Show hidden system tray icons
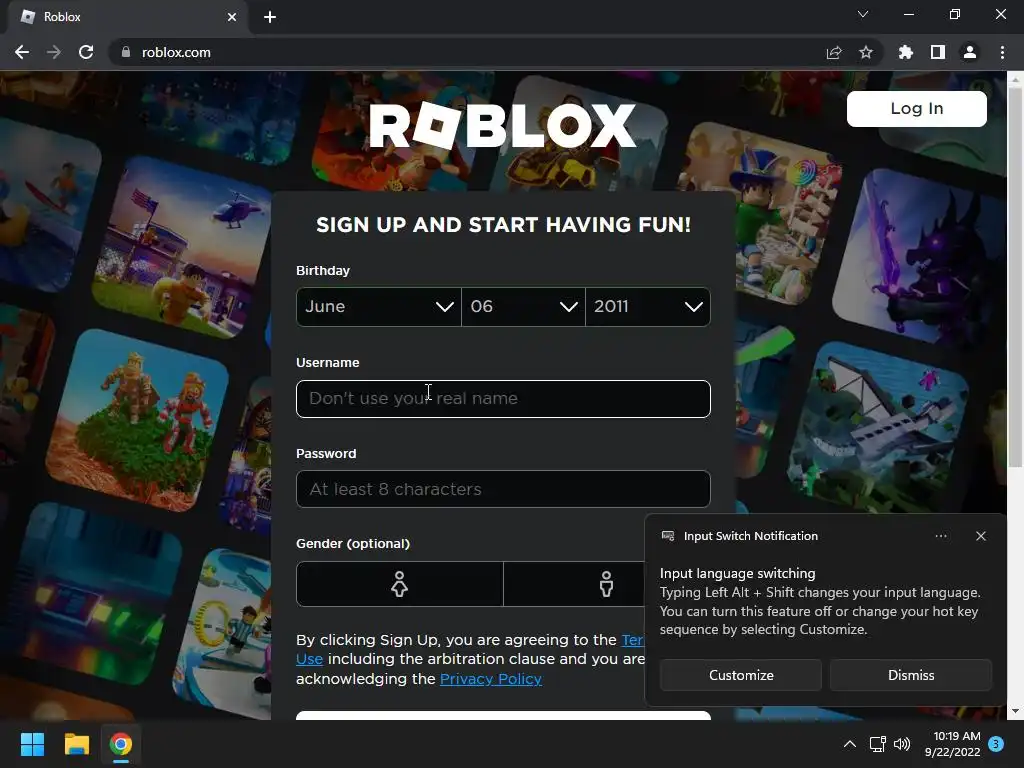Image resolution: width=1024 pixels, height=768 pixels. (x=850, y=744)
